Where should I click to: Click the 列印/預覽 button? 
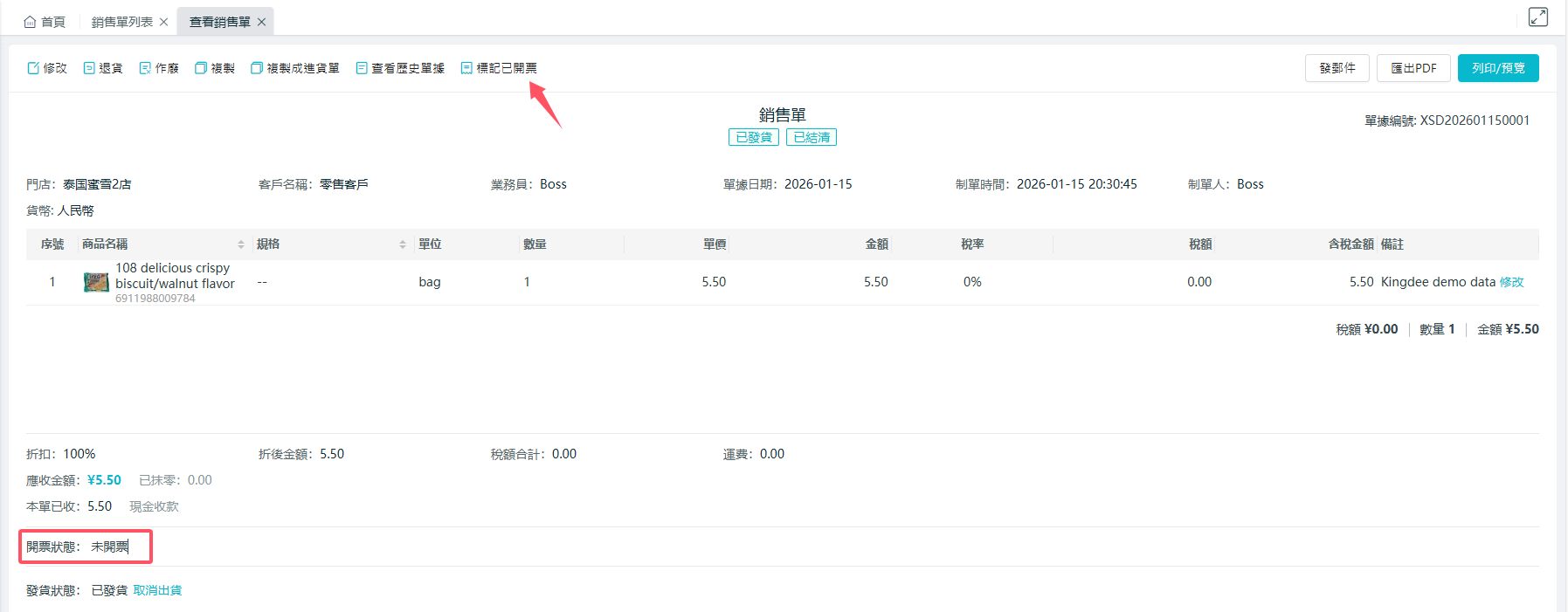[x=1497, y=68]
